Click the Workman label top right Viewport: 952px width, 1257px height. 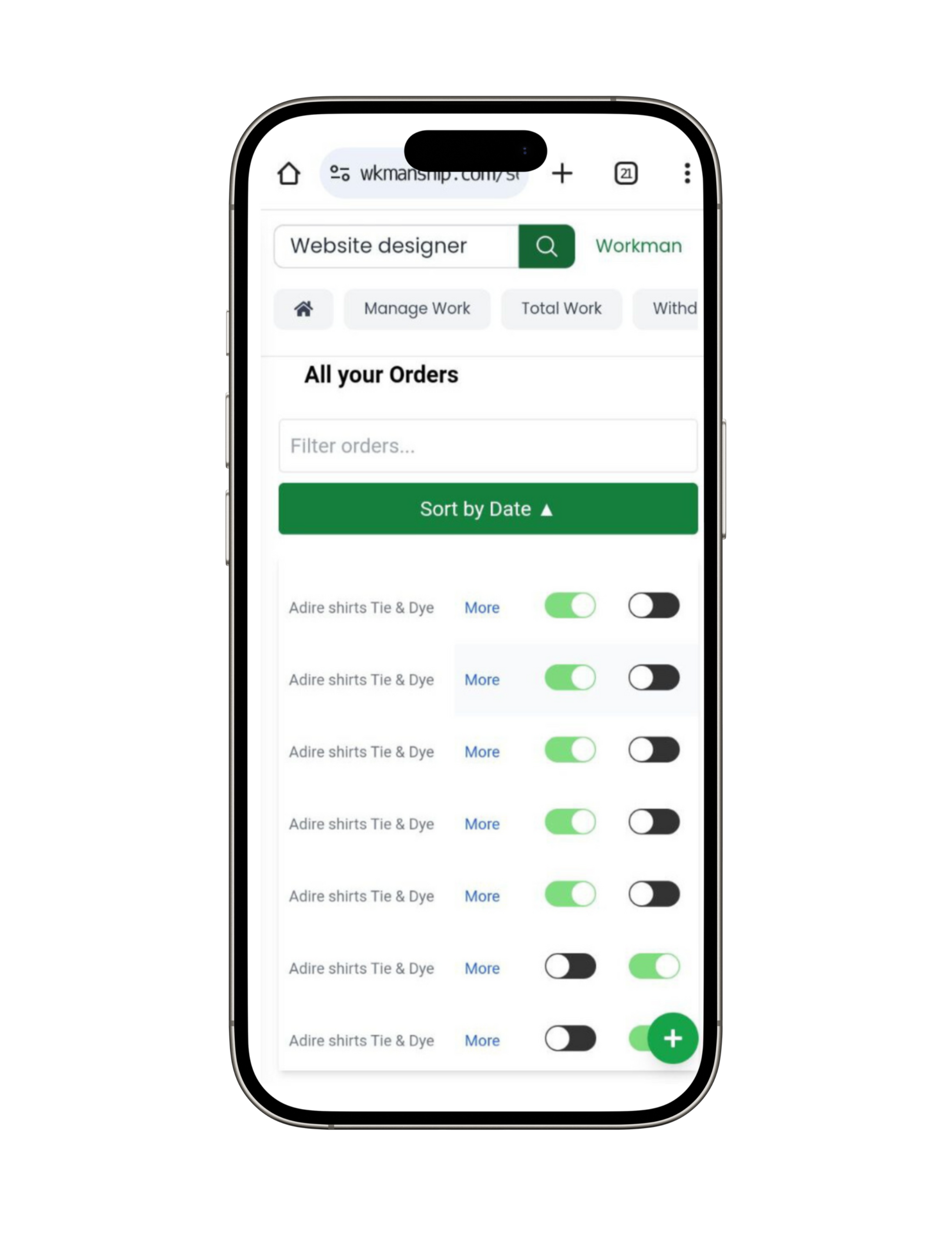(637, 246)
